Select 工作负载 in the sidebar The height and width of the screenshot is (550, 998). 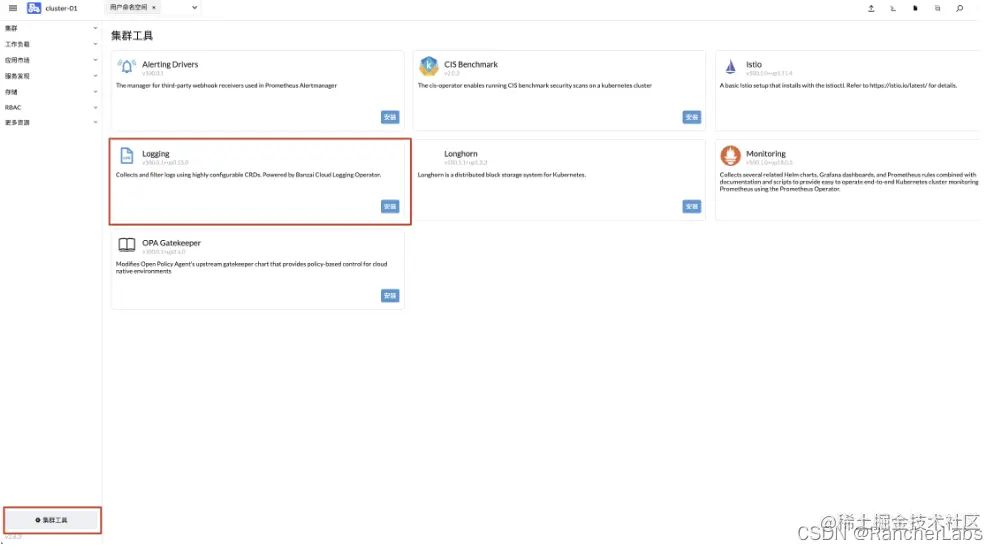(17, 45)
